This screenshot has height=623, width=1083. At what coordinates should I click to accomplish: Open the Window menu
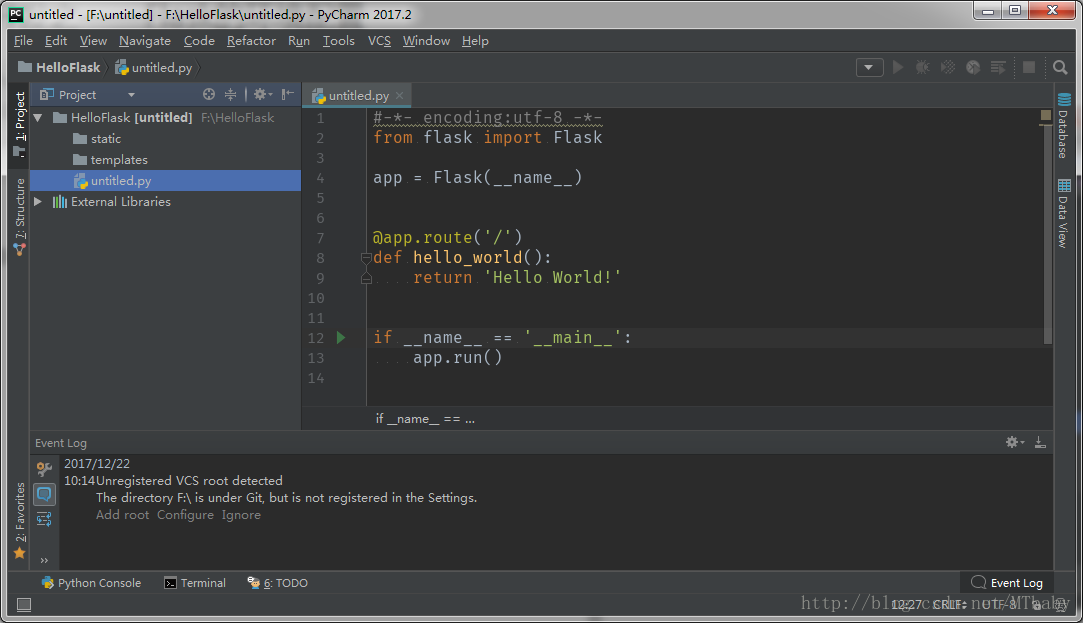click(426, 41)
